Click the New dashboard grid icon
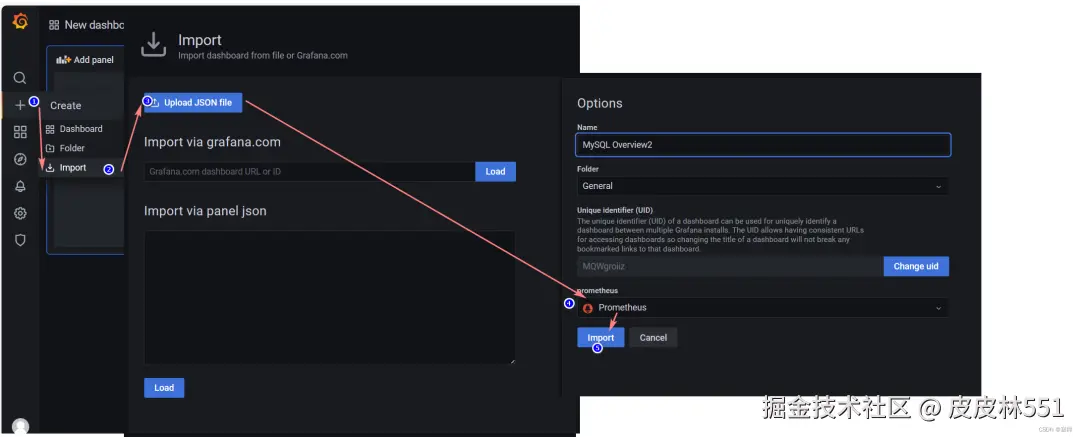The width and height of the screenshot is (1080, 437). click(54, 25)
